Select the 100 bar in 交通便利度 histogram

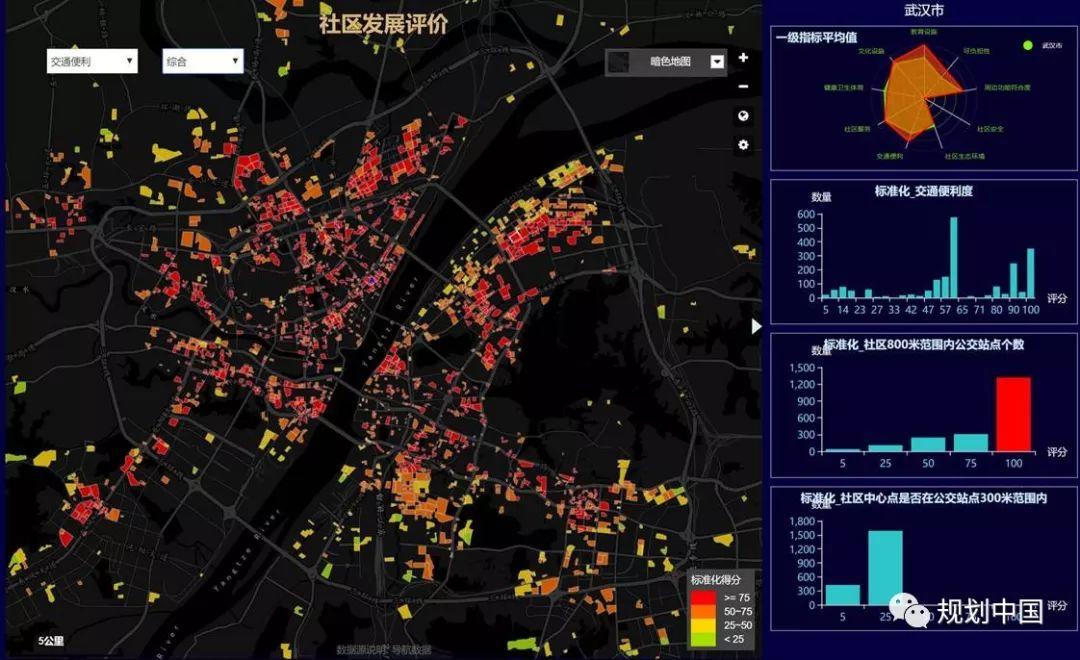tap(1031, 274)
